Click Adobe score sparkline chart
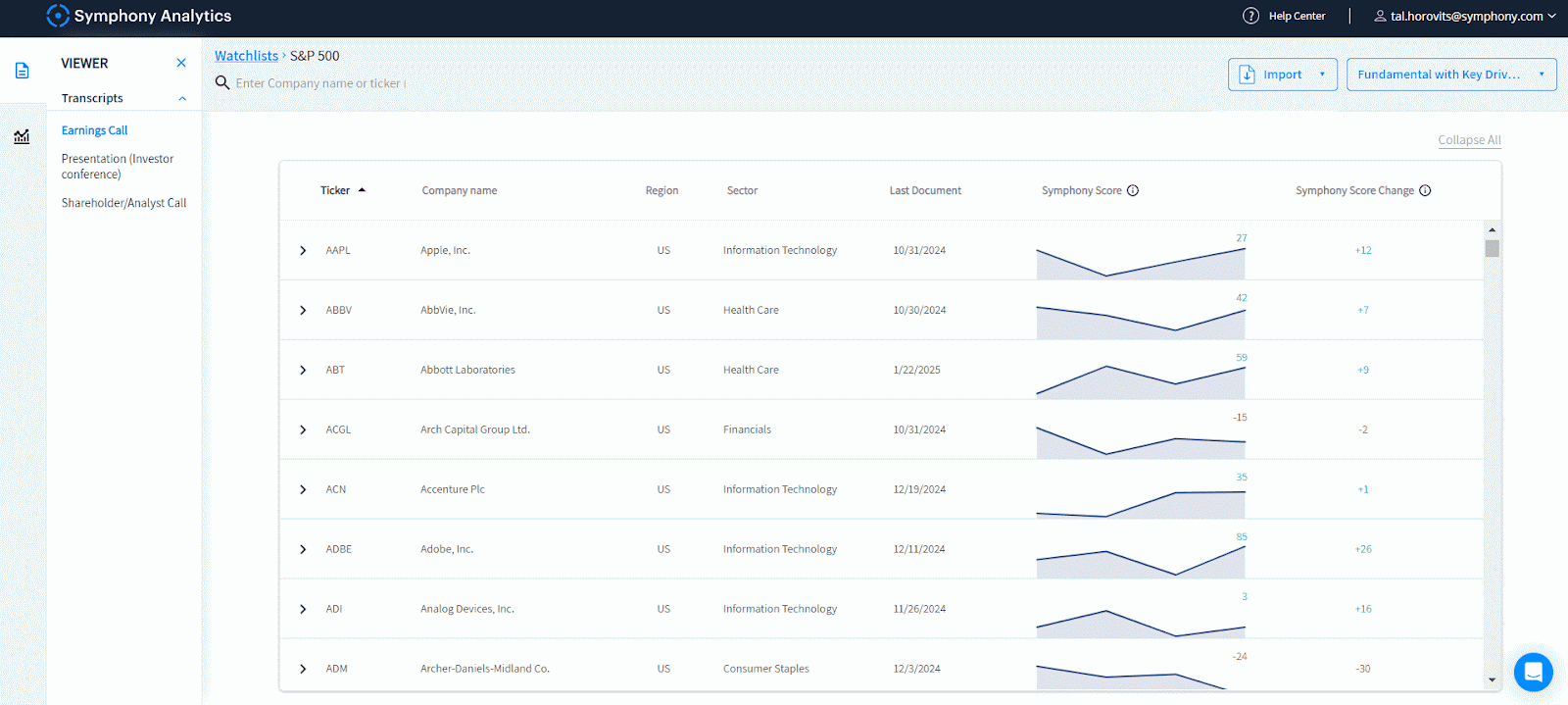 click(1141, 560)
